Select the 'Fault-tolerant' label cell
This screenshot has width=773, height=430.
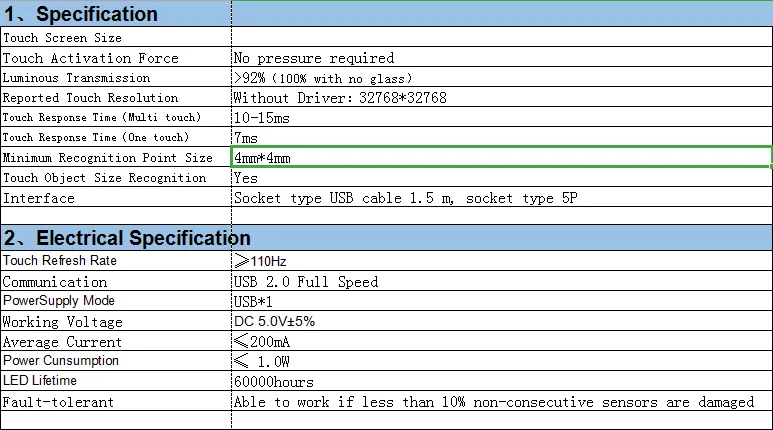[116, 401]
